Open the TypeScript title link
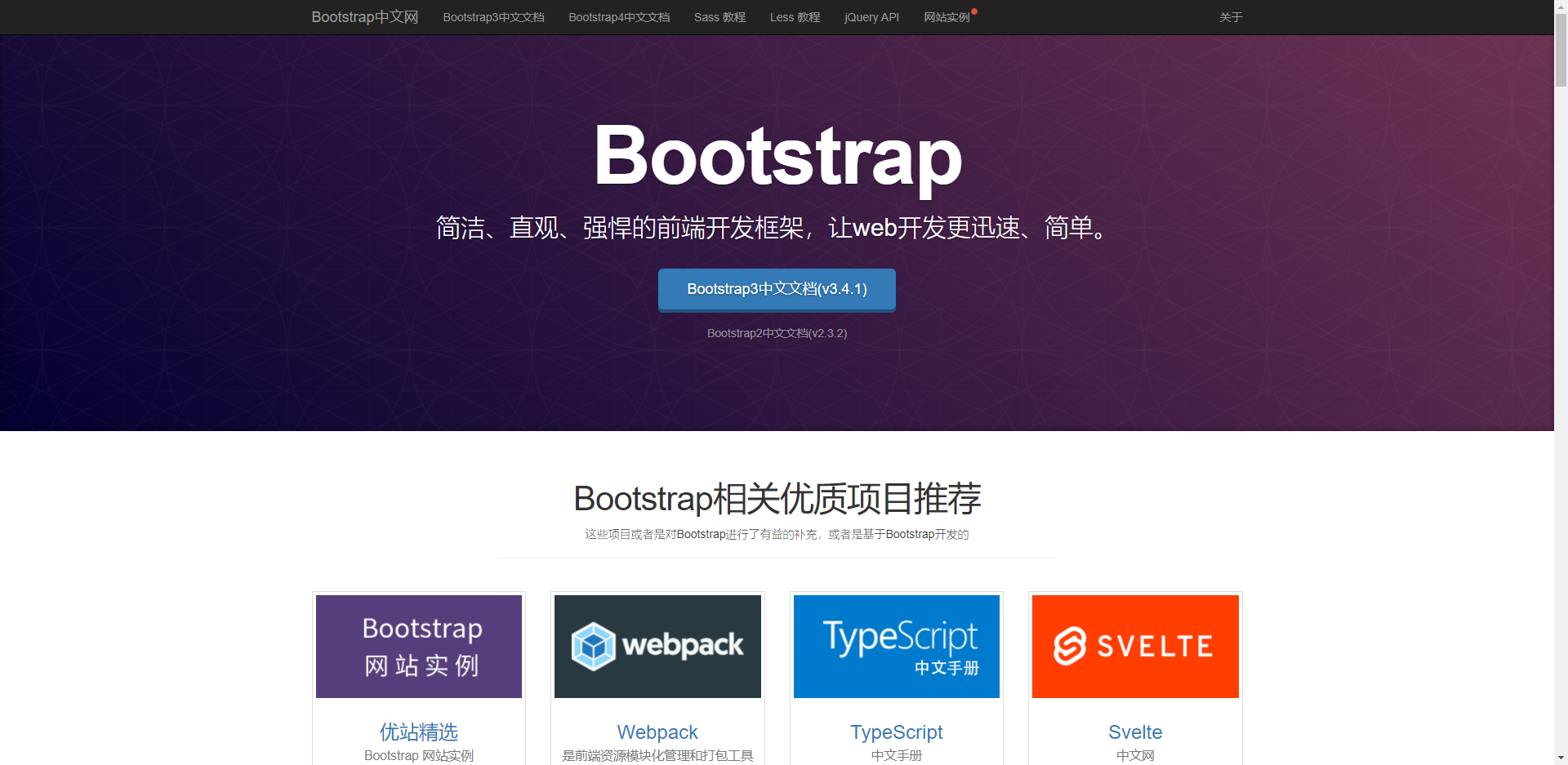 pos(897,732)
